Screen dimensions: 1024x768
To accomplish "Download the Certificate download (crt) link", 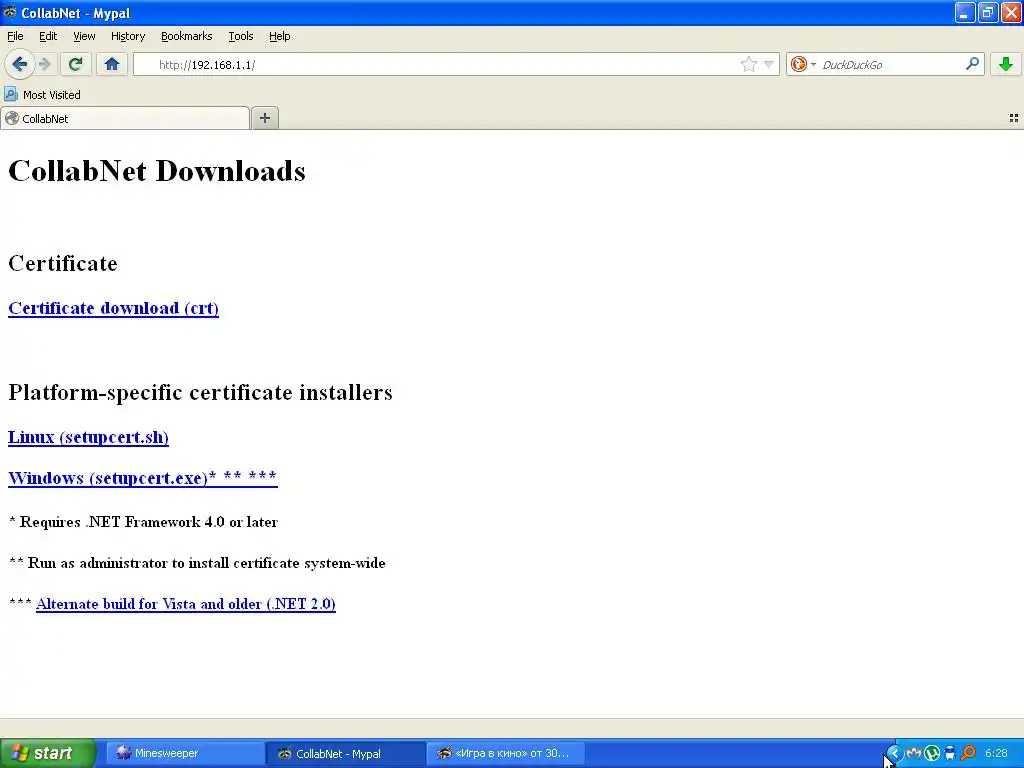I will [x=113, y=308].
